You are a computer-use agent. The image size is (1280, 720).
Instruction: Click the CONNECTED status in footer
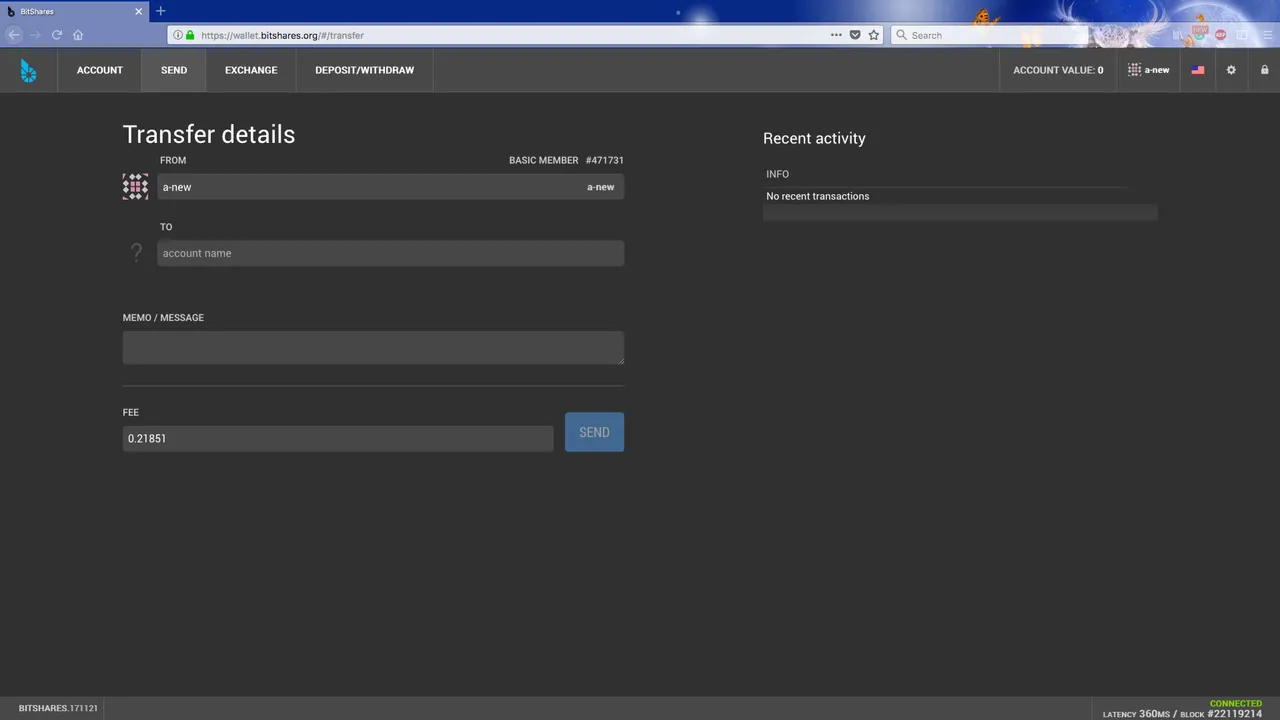coord(1236,704)
